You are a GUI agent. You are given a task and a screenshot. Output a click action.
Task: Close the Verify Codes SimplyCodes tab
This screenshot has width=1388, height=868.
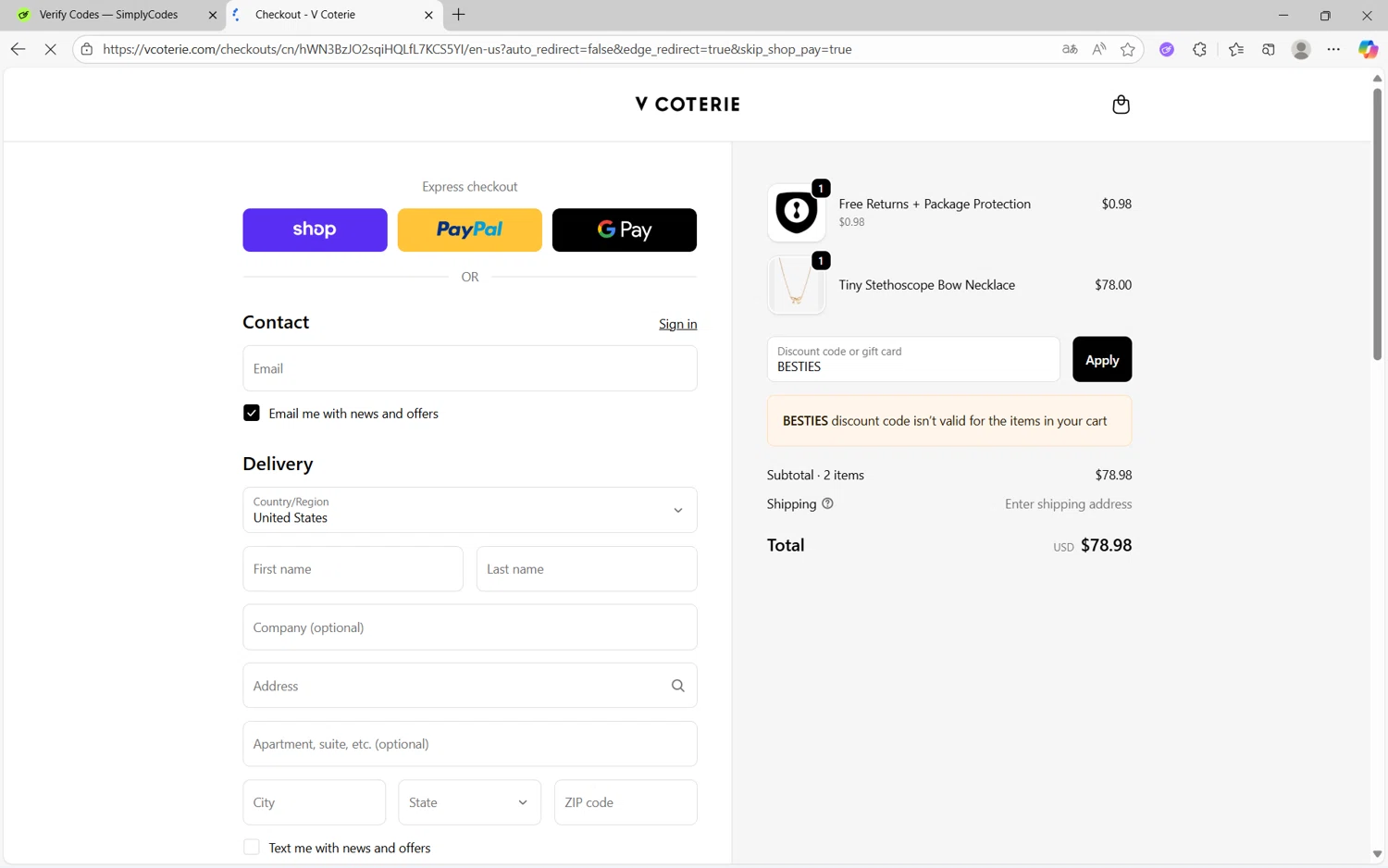pyautogui.click(x=213, y=15)
